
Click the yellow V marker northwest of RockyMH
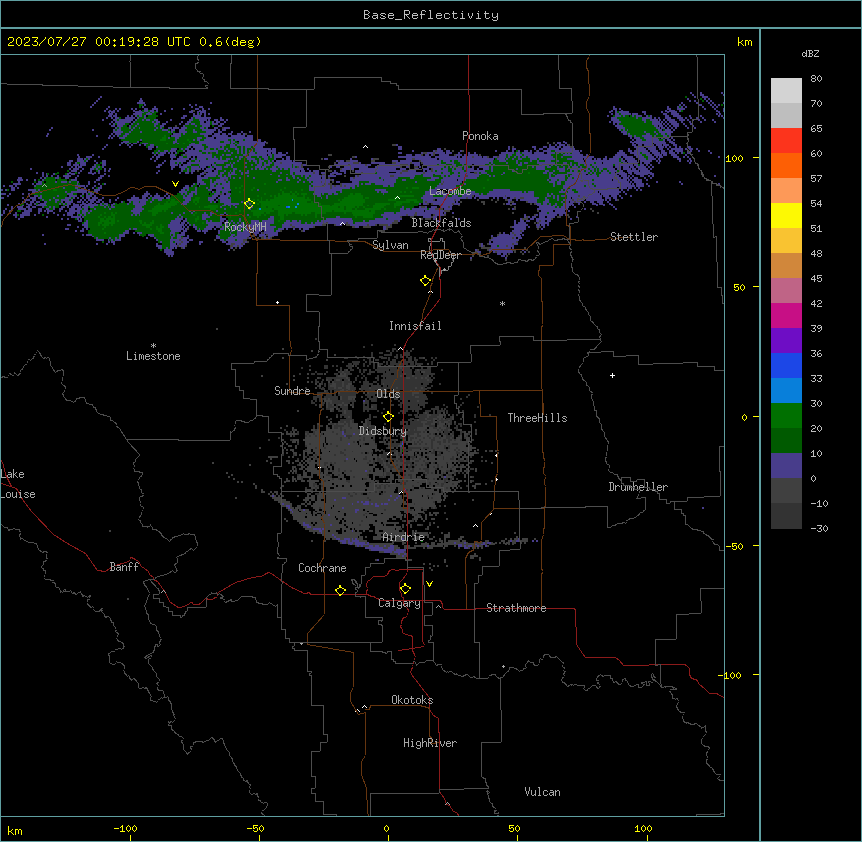pos(175,184)
